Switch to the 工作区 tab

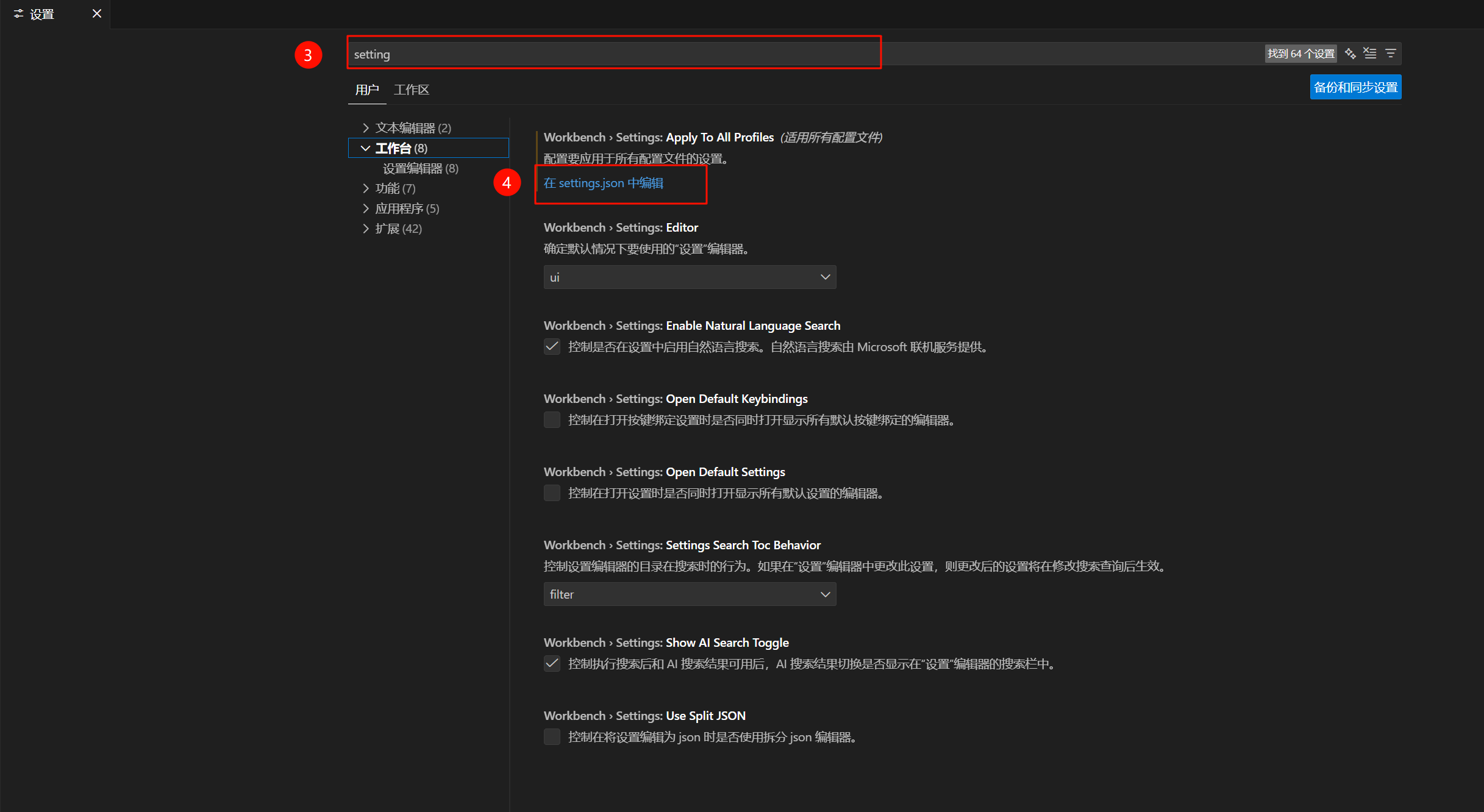(x=412, y=90)
